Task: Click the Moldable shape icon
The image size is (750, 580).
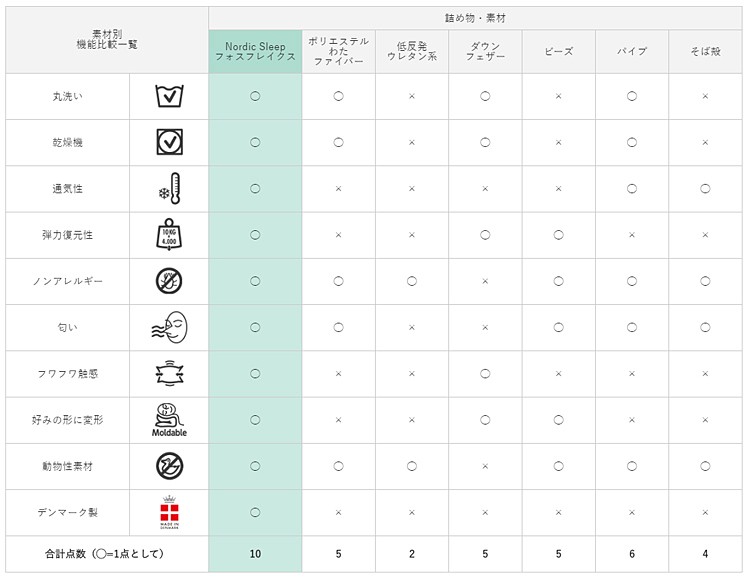Action: click(x=169, y=420)
